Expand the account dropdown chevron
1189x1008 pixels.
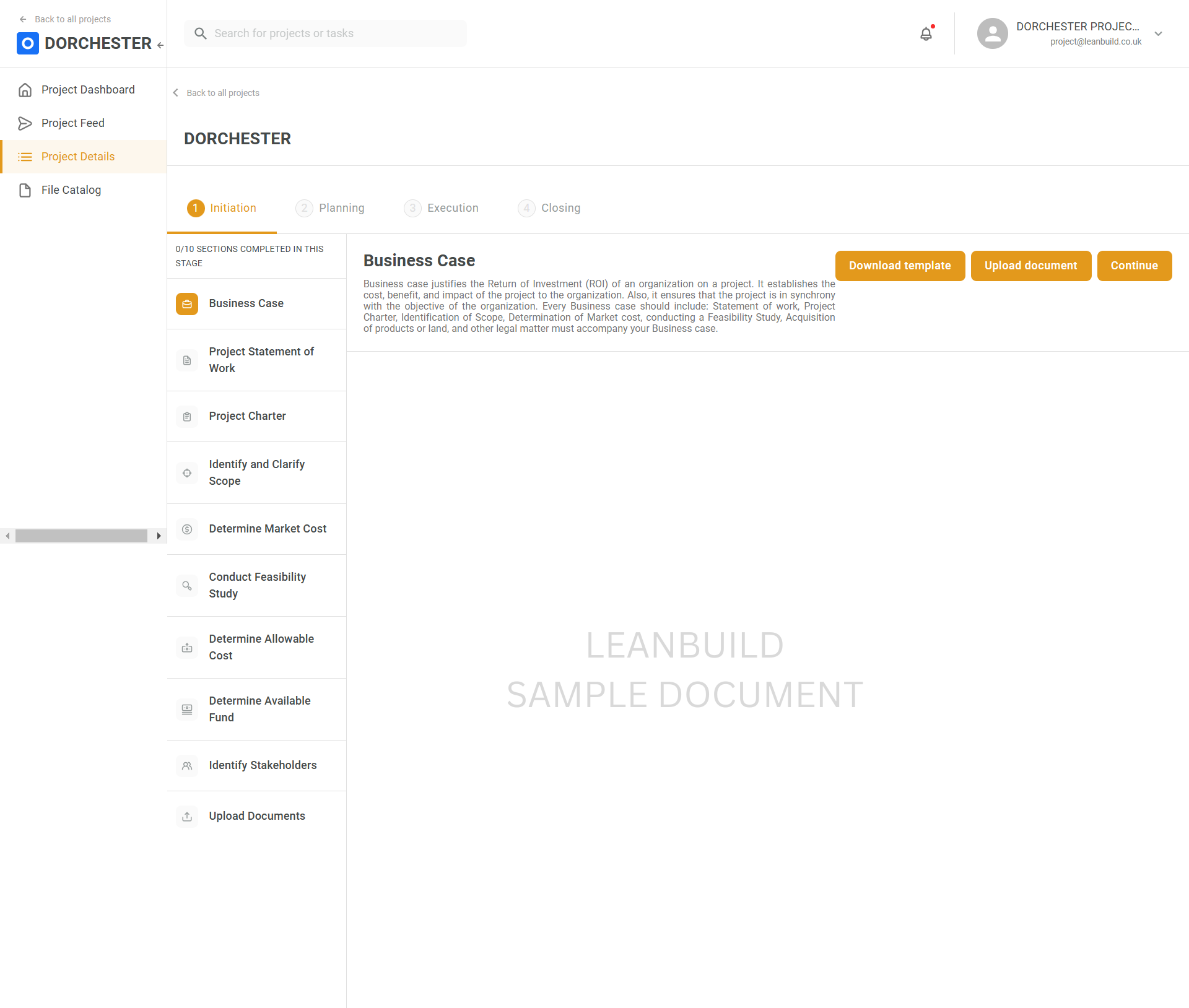tap(1158, 34)
